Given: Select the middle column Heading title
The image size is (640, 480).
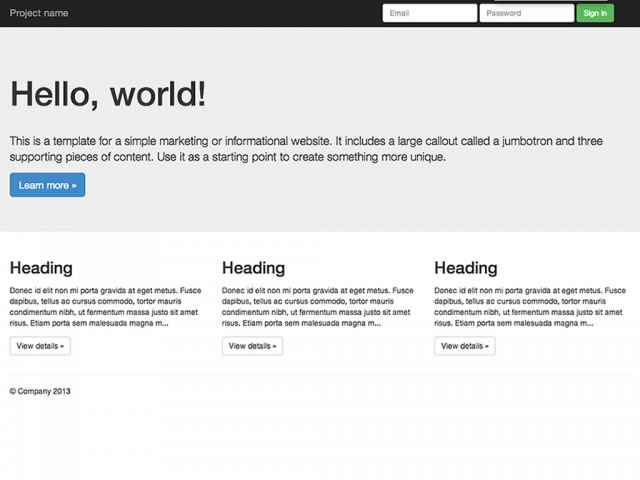Looking at the screenshot, I should tap(253, 268).
